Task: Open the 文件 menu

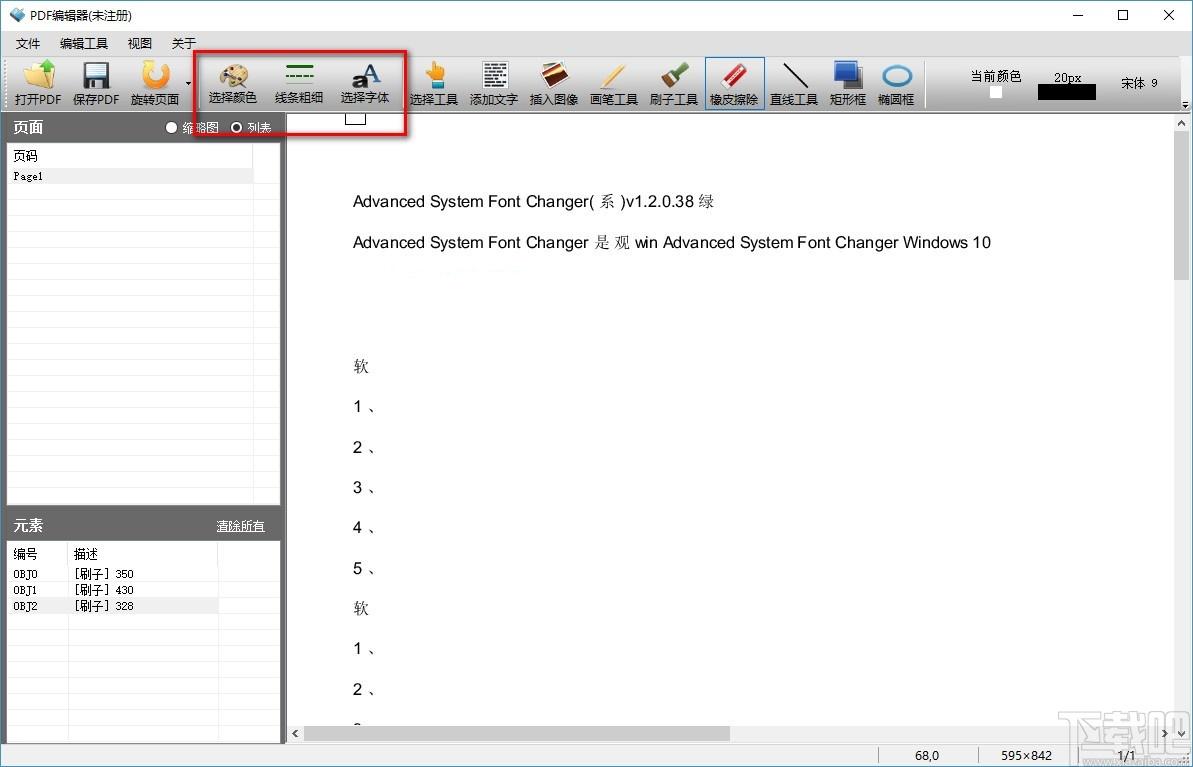Action: pyautogui.click(x=28, y=43)
